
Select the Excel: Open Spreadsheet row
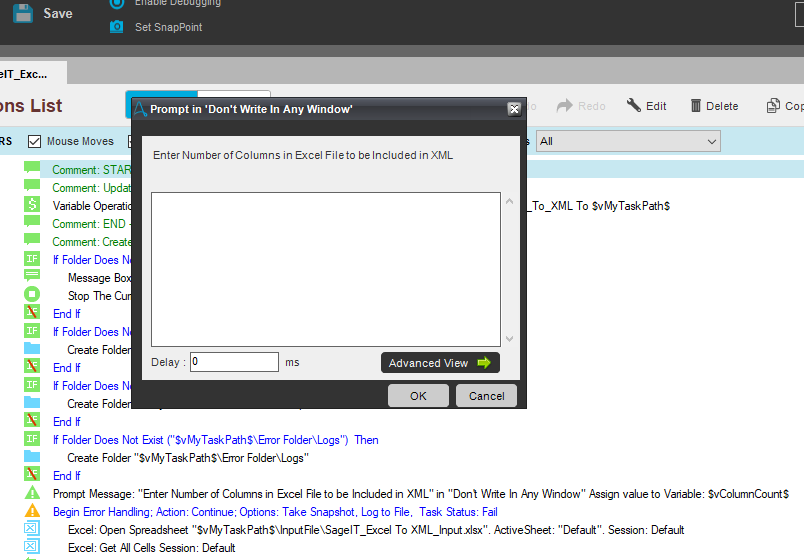(376, 530)
